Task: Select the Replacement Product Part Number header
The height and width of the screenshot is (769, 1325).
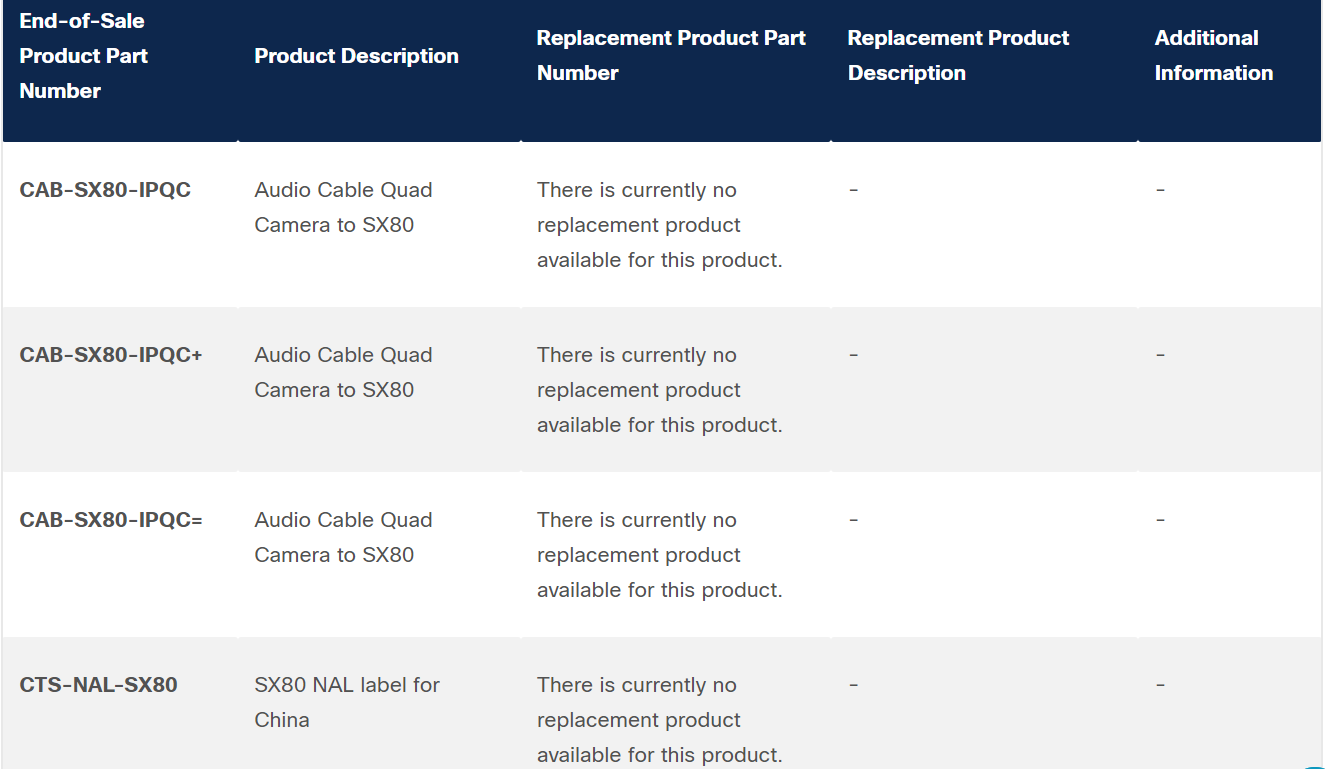Action: click(x=671, y=55)
